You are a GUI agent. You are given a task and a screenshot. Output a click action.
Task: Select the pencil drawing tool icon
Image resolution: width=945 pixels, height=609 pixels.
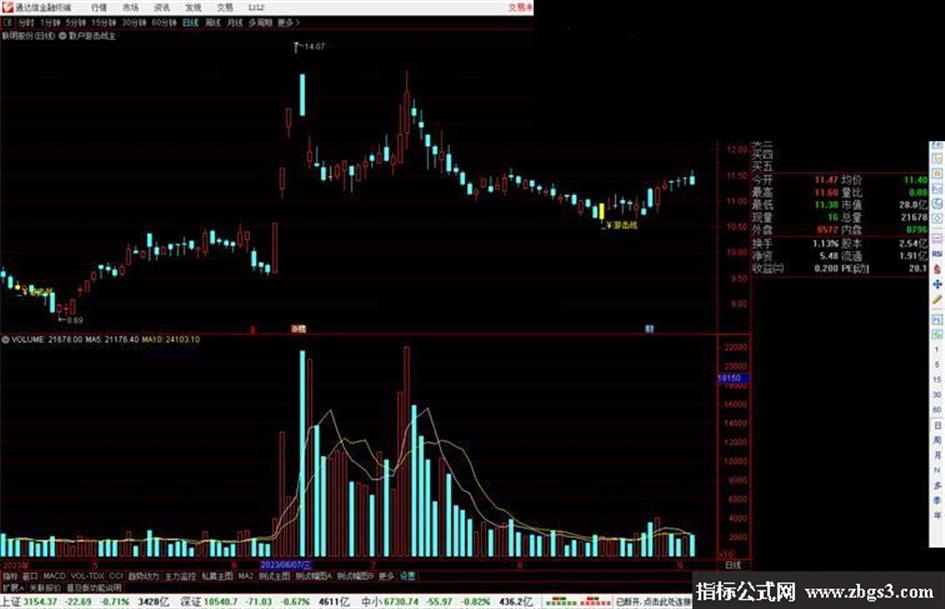point(937,300)
